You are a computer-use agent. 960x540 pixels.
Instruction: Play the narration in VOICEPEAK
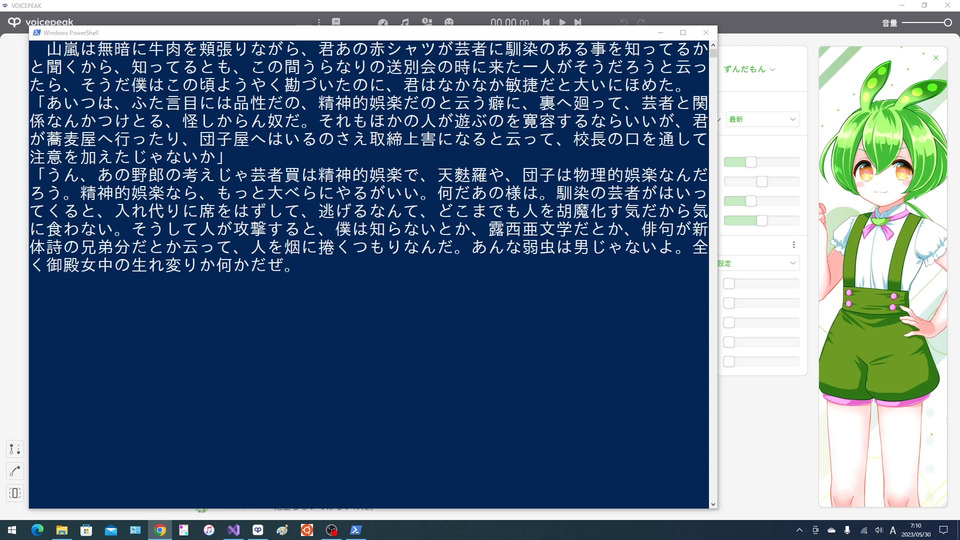pos(562,23)
